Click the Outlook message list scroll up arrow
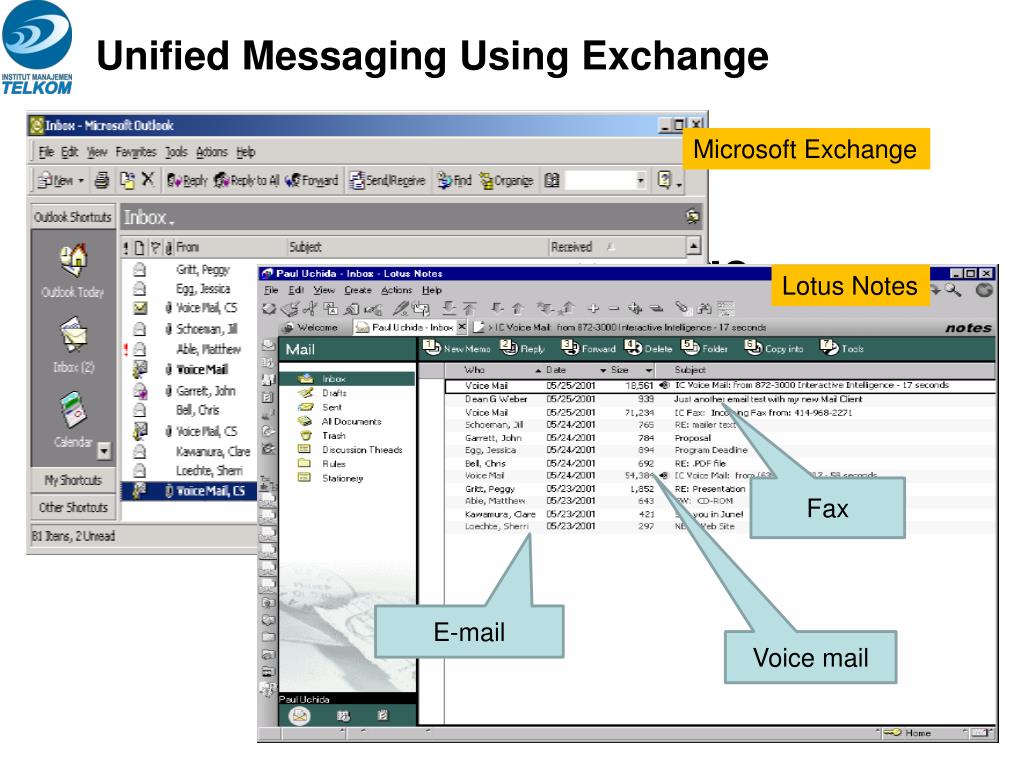The height and width of the screenshot is (768, 1024). [x=694, y=246]
